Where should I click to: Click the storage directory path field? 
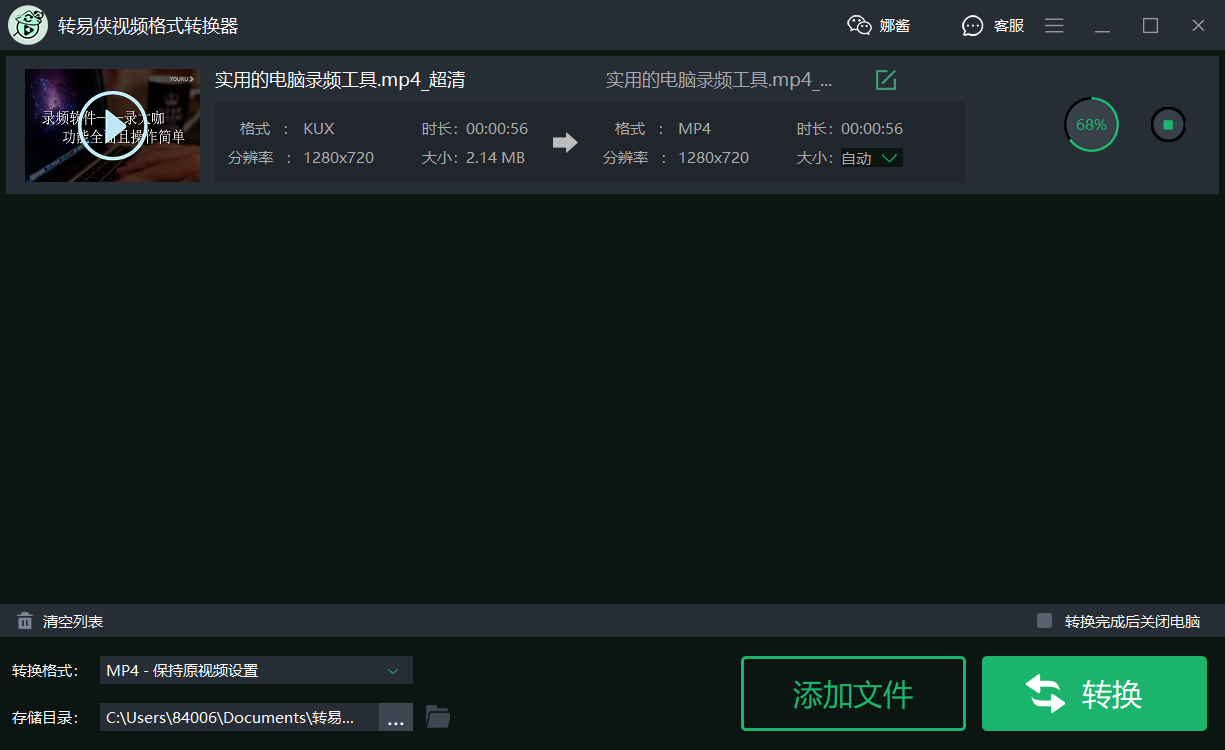pos(240,717)
